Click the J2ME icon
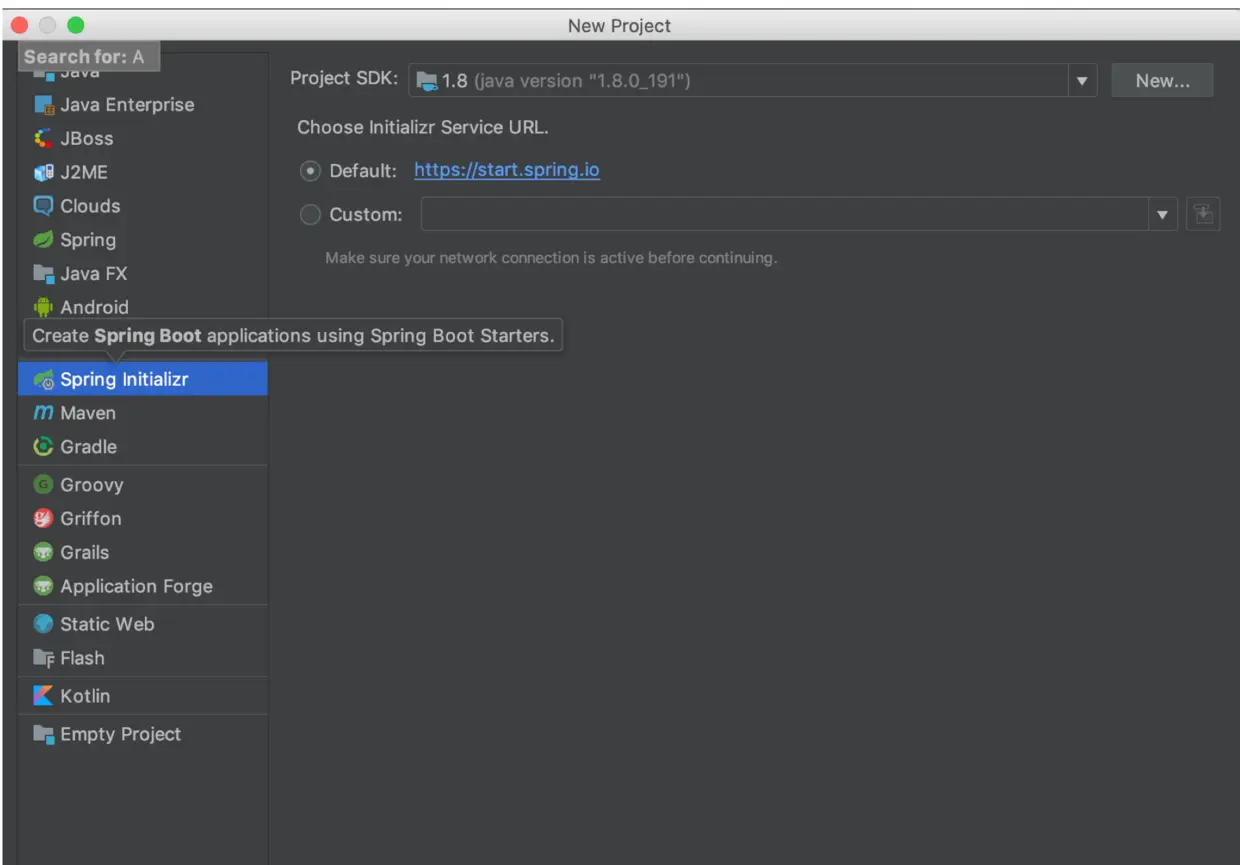This screenshot has width=1240, height=865. 43,173
